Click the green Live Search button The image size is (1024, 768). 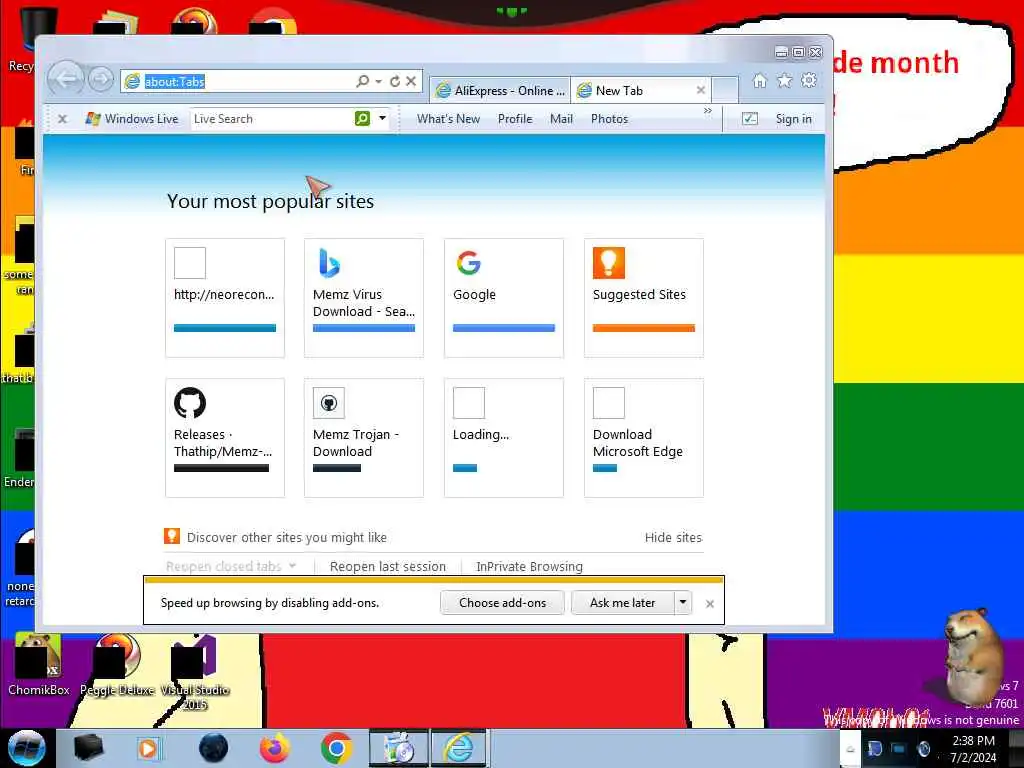[362, 118]
